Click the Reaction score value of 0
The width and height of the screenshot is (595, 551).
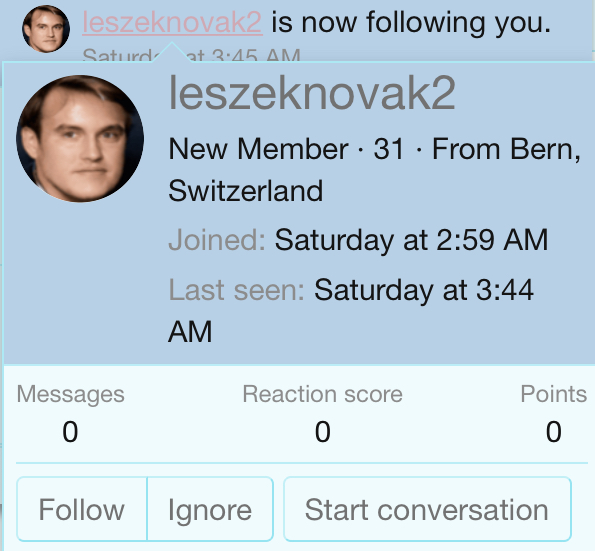point(323,431)
